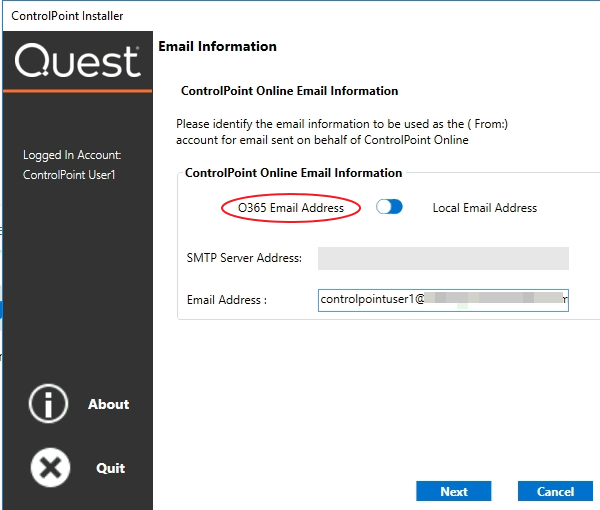Click the Quit text label
The width and height of the screenshot is (600, 510).
pyautogui.click(x=110, y=468)
